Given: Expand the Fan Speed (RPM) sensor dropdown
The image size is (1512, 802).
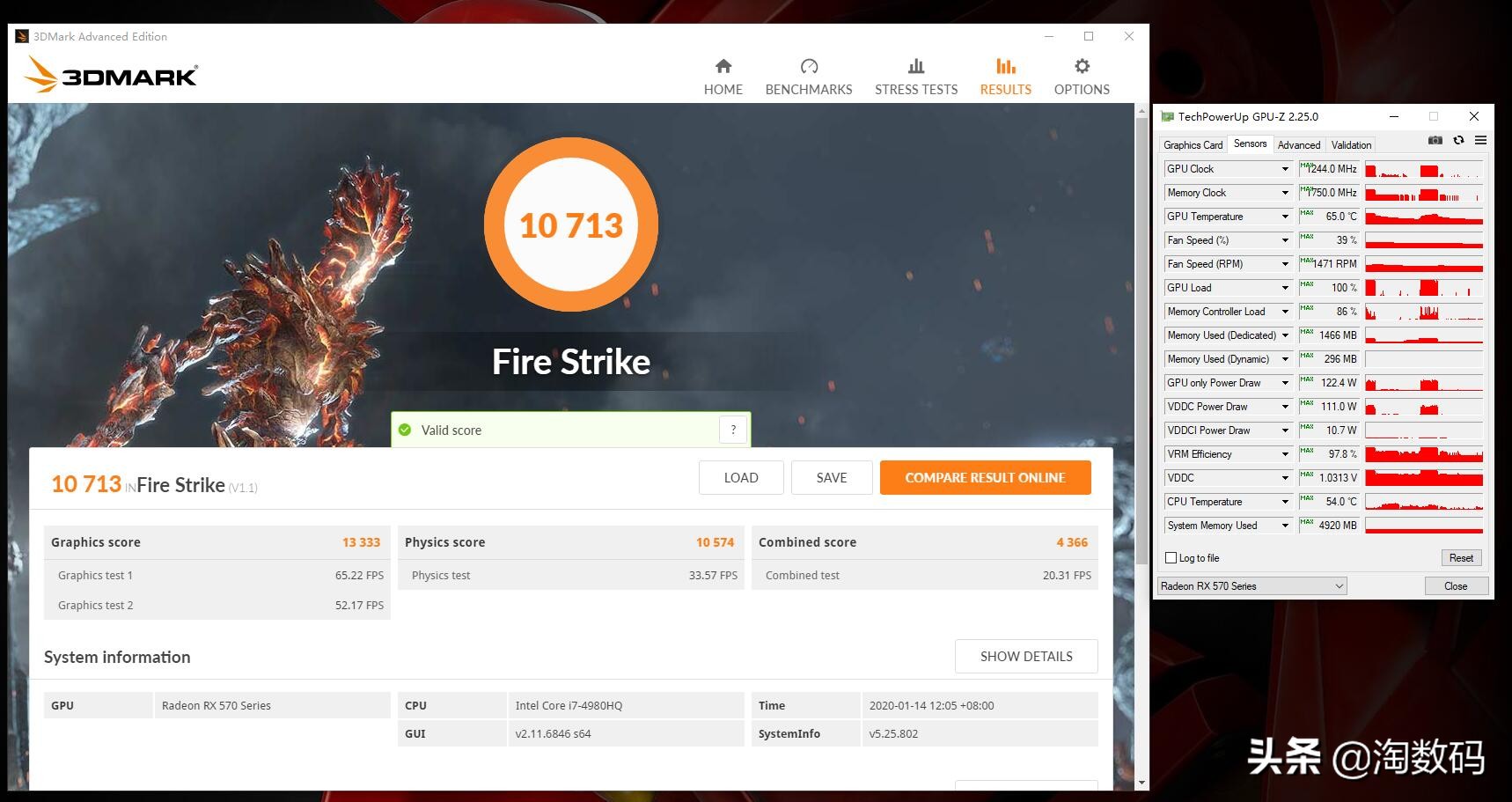Looking at the screenshot, I should click(x=1285, y=264).
